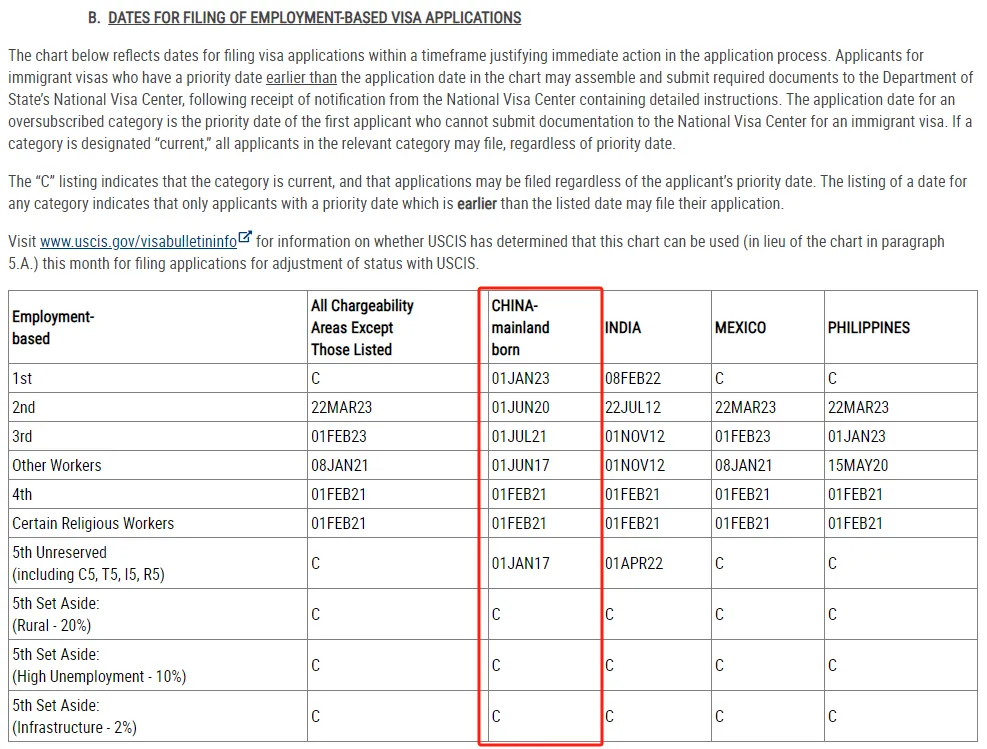
Task: Select the Certain Religious Workers row label
Action: 93,524
